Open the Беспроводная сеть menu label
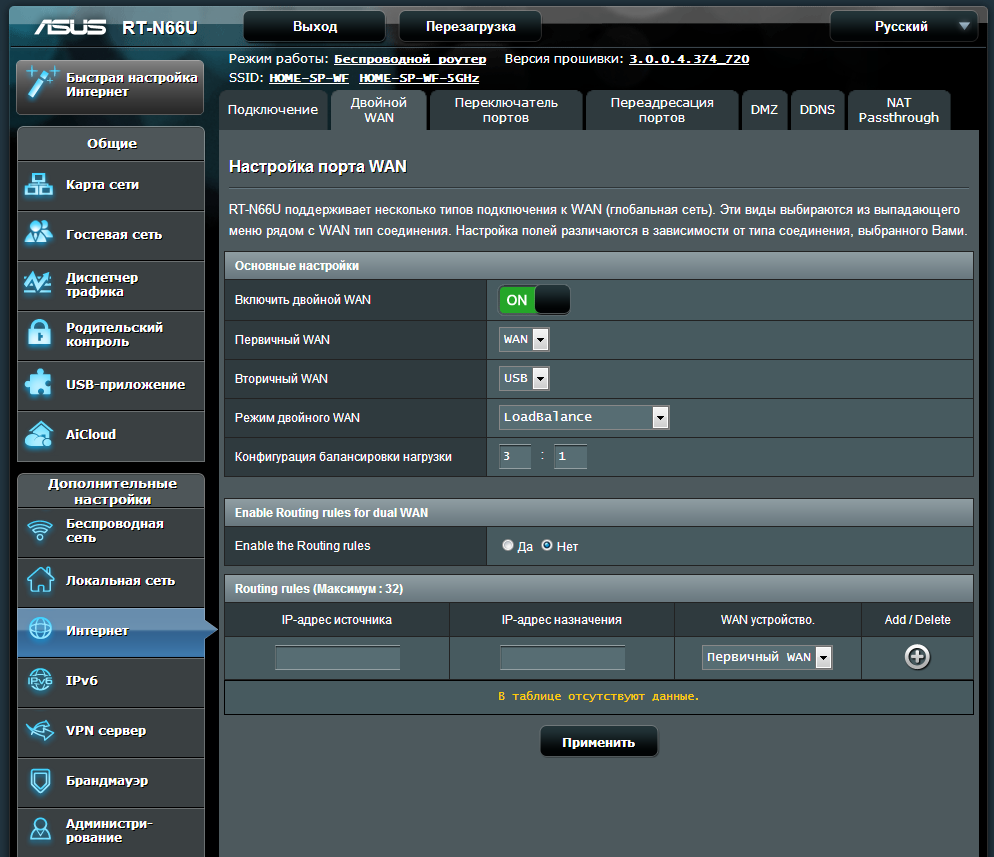 pos(115,531)
